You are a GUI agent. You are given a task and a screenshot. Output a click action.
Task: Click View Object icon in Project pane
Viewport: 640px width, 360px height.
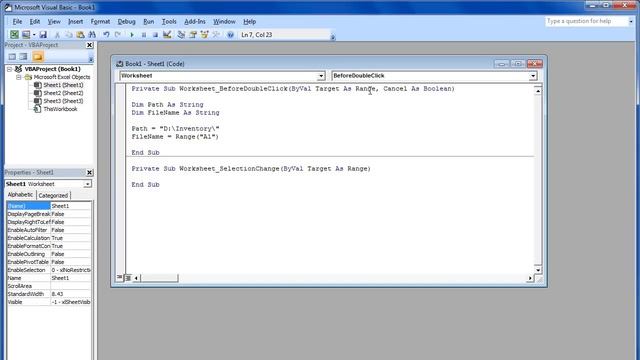tap(23, 56)
